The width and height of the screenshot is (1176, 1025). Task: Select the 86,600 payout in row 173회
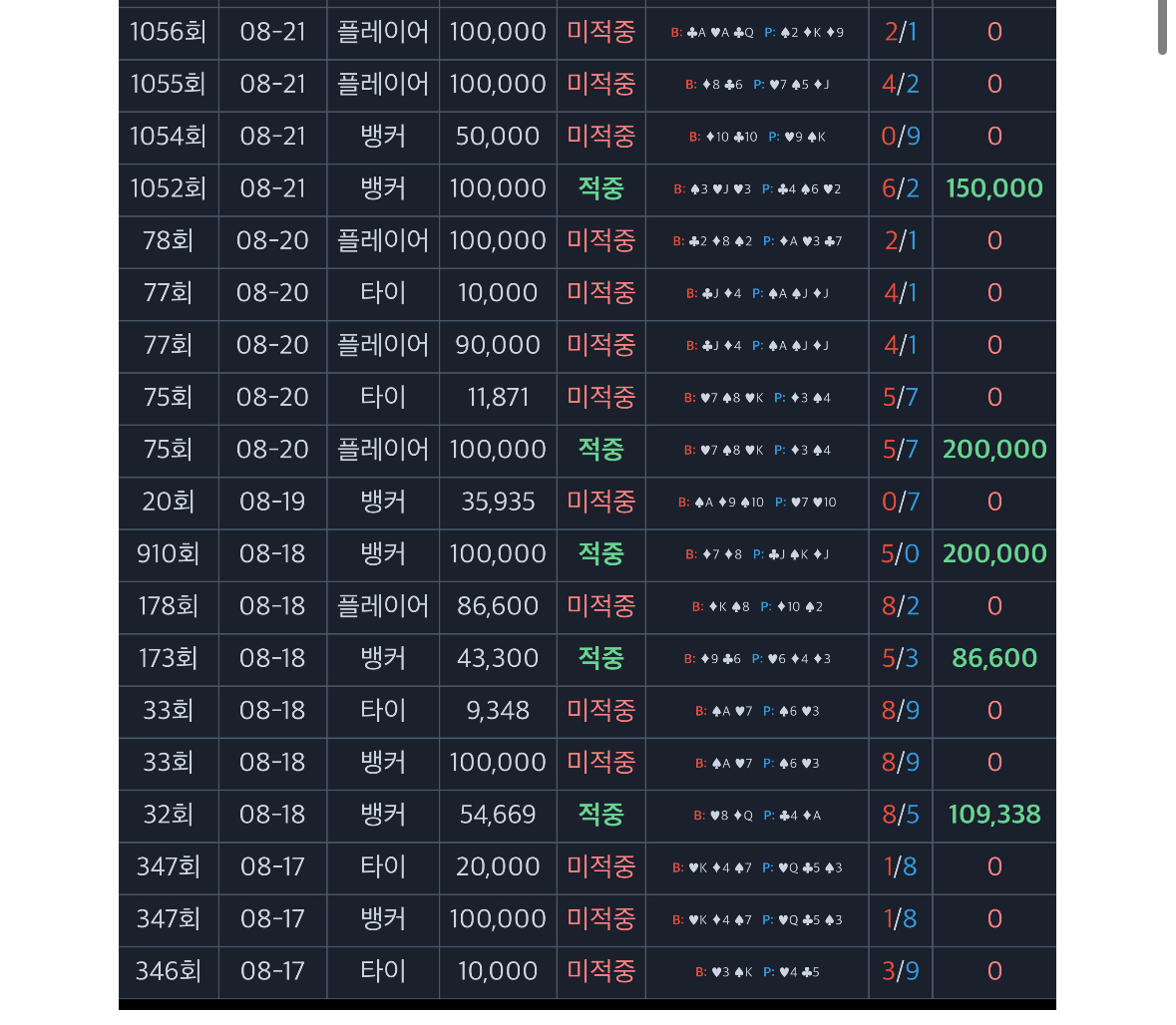coord(994,658)
